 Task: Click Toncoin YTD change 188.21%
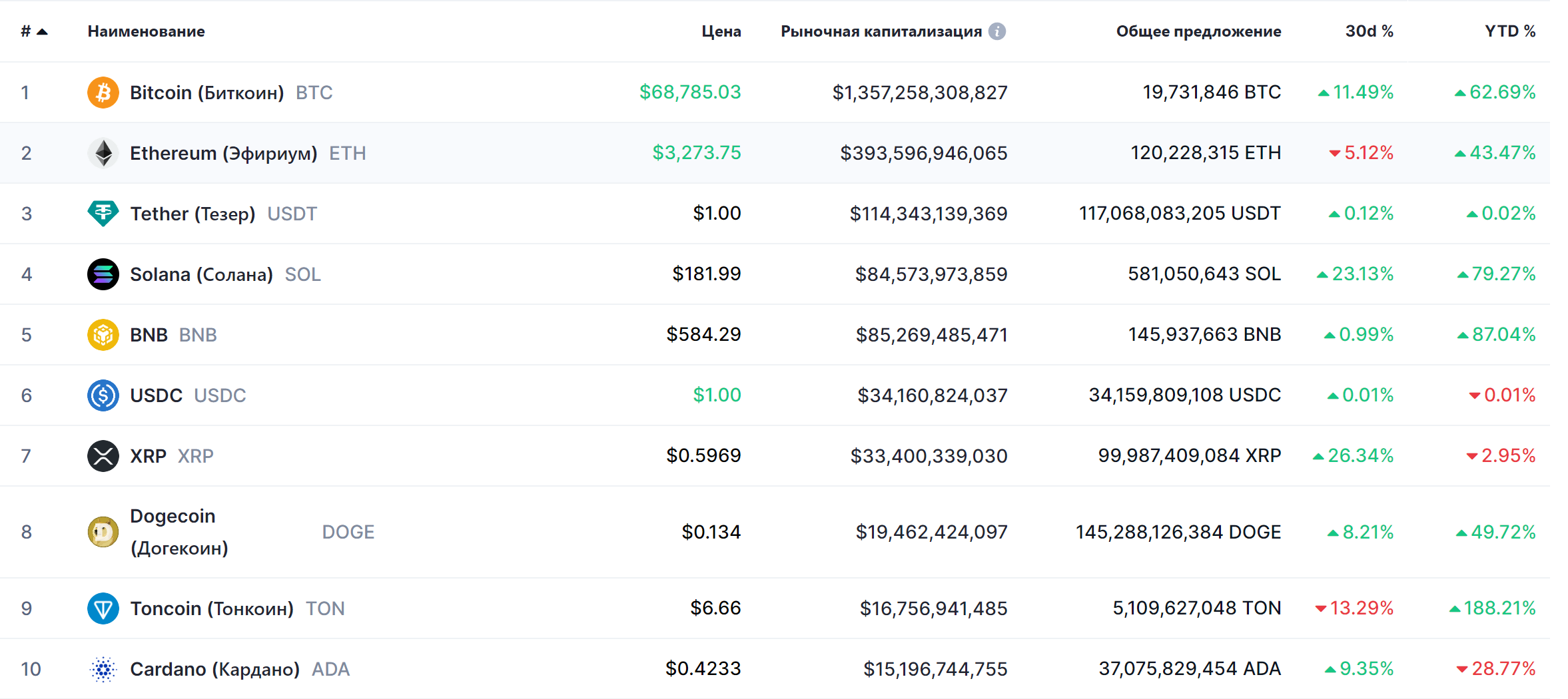click(1493, 608)
